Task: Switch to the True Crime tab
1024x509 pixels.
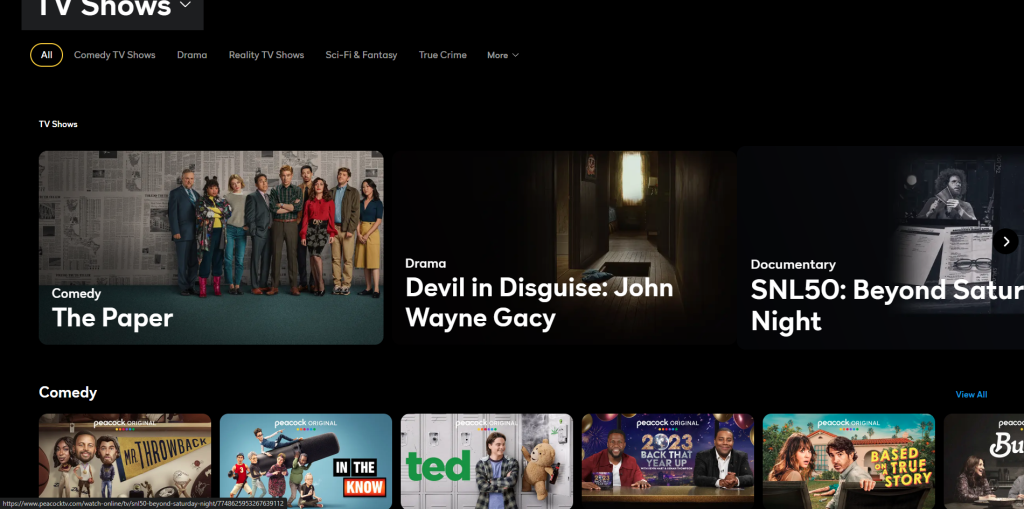Action: point(442,55)
